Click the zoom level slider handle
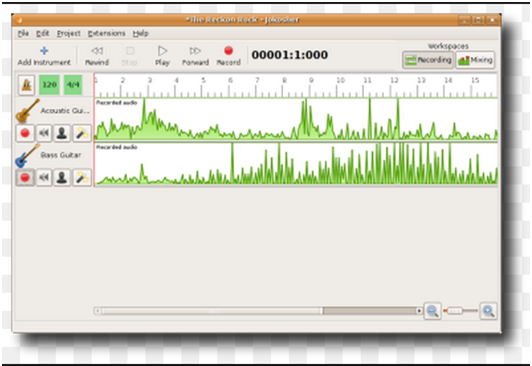This screenshot has height=366, width=532. pyautogui.click(x=454, y=310)
